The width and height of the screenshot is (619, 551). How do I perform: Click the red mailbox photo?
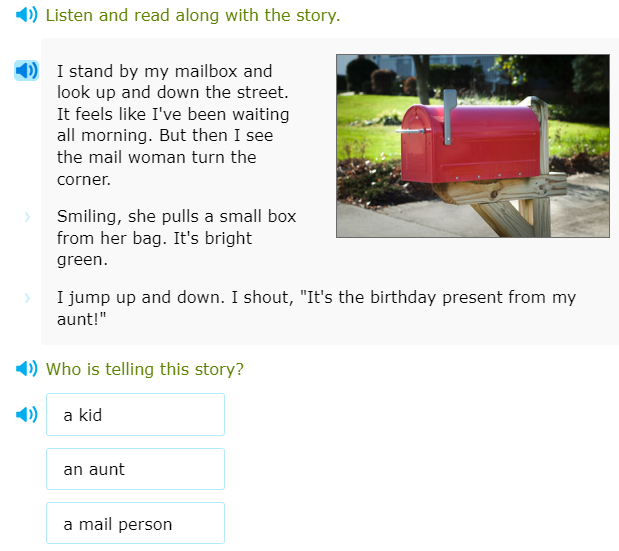click(x=472, y=145)
